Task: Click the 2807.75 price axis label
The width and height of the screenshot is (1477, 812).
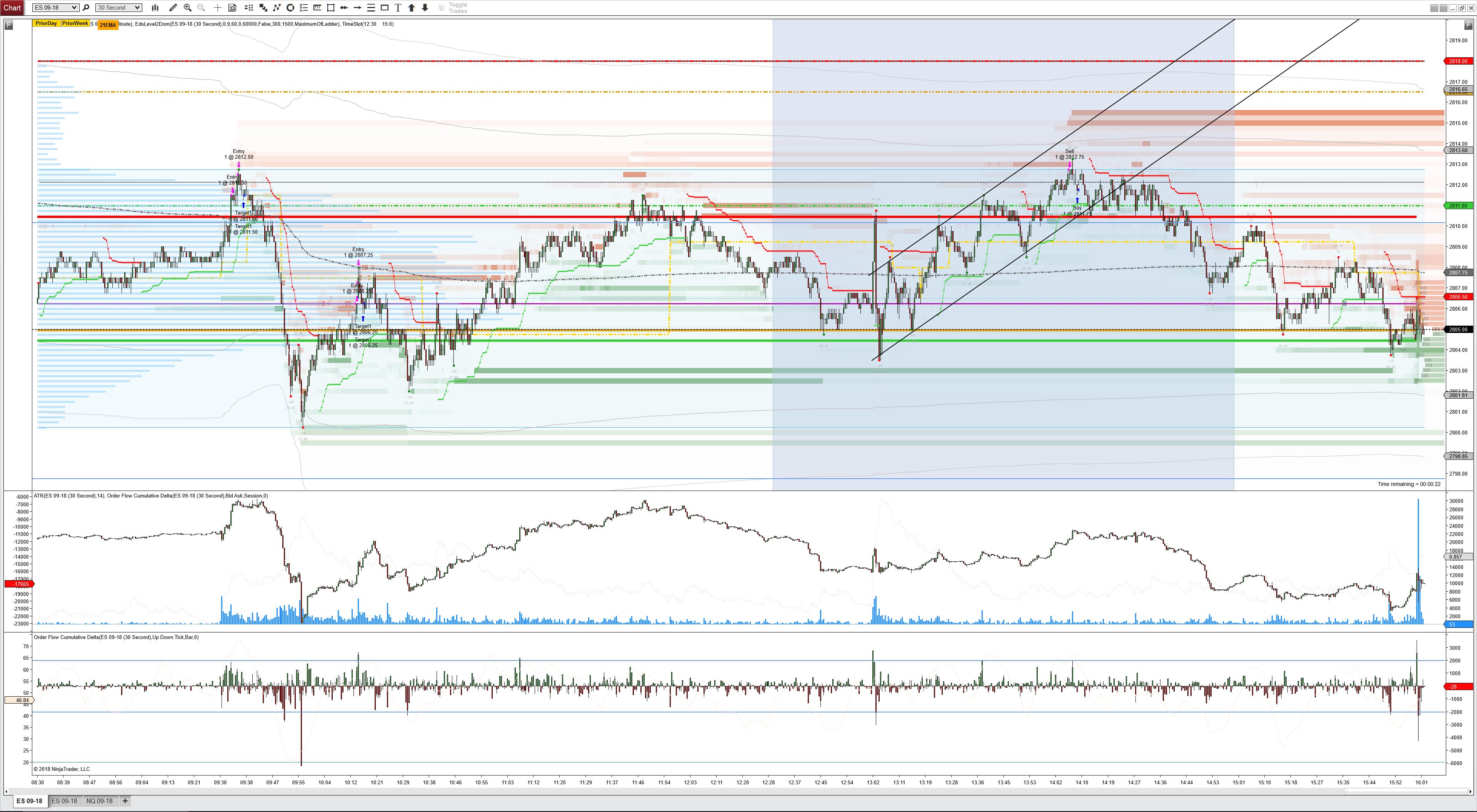Action: [x=1458, y=273]
